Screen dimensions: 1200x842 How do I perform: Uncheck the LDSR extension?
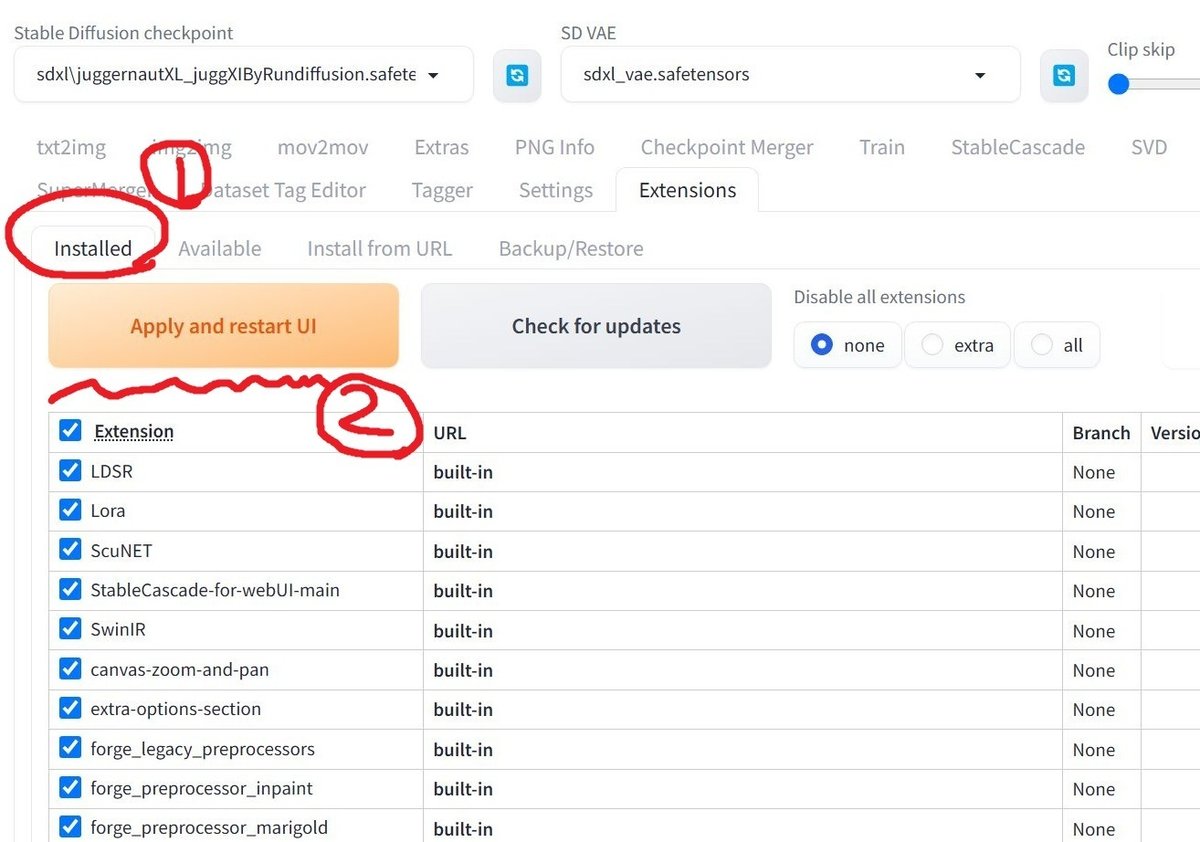tap(69, 471)
